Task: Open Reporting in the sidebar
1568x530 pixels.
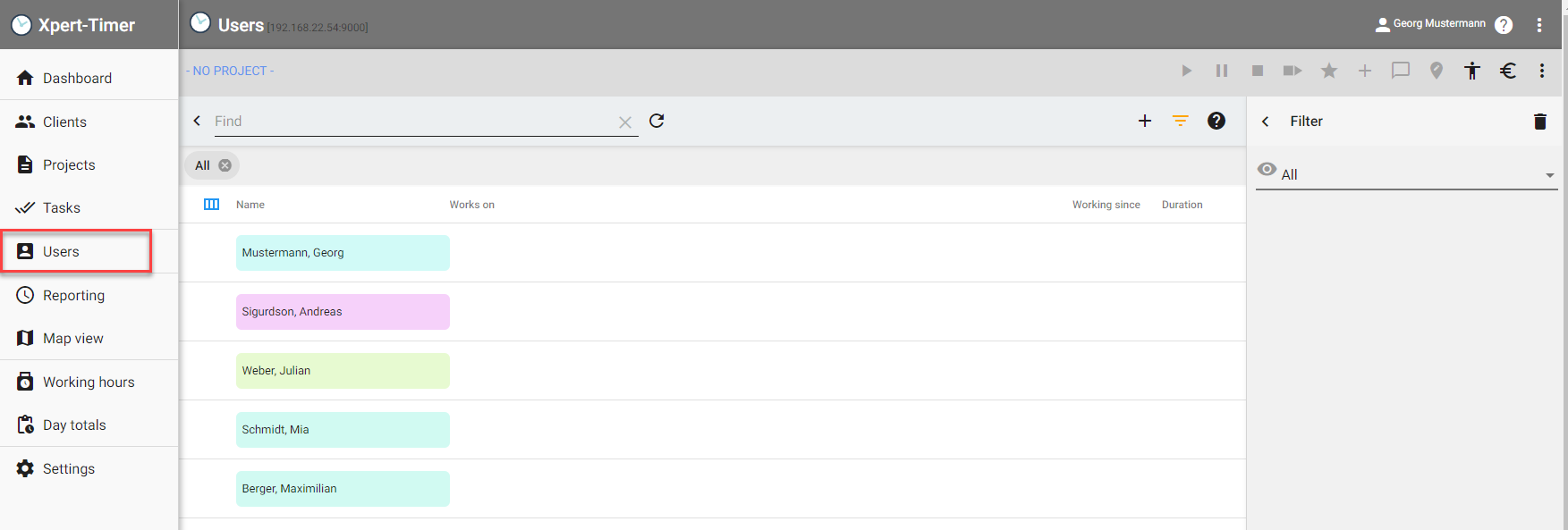Action: pyautogui.click(x=73, y=295)
